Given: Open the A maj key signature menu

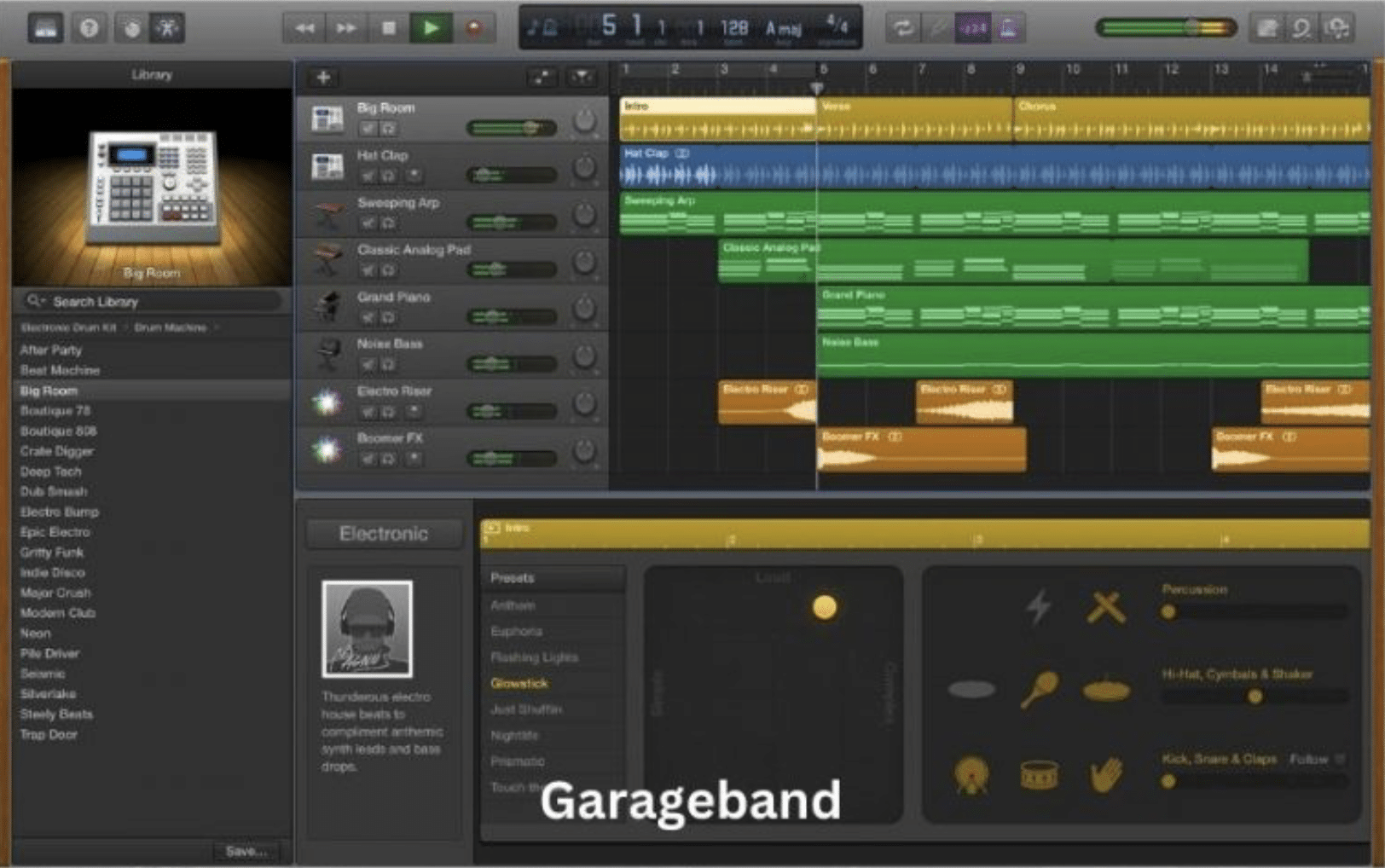Looking at the screenshot, I should [x=784, y=28].
